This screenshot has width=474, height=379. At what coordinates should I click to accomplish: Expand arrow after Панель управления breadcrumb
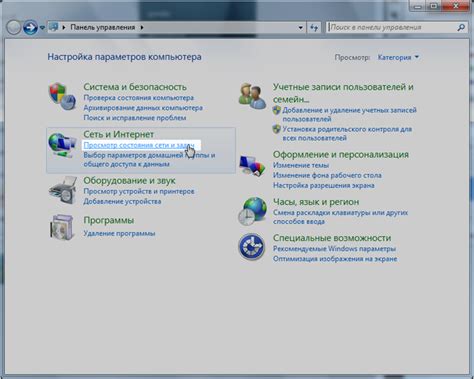tap(142, 27)
